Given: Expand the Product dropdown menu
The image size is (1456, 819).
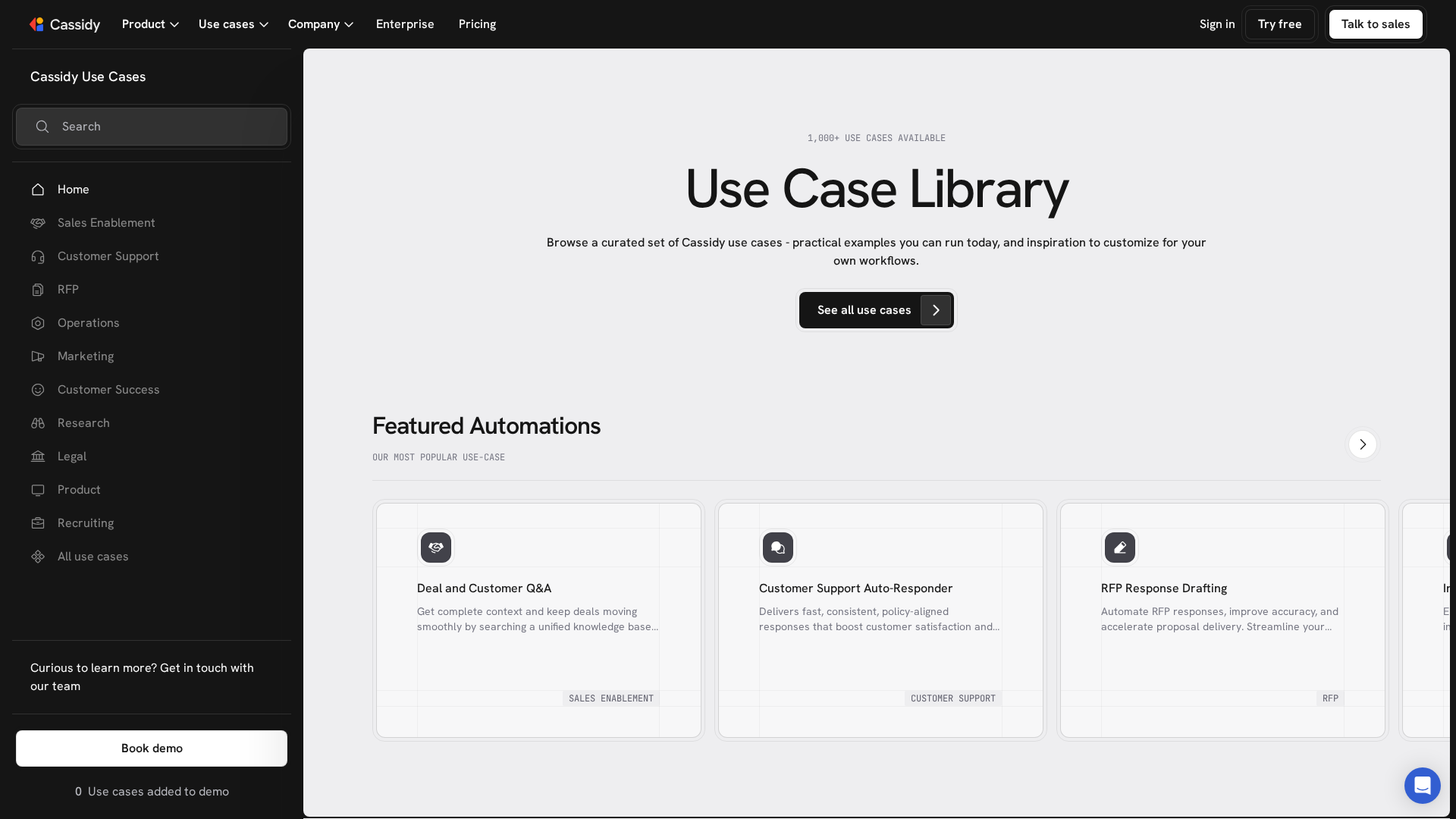Looking at the screenshot, I should (150, 24).
